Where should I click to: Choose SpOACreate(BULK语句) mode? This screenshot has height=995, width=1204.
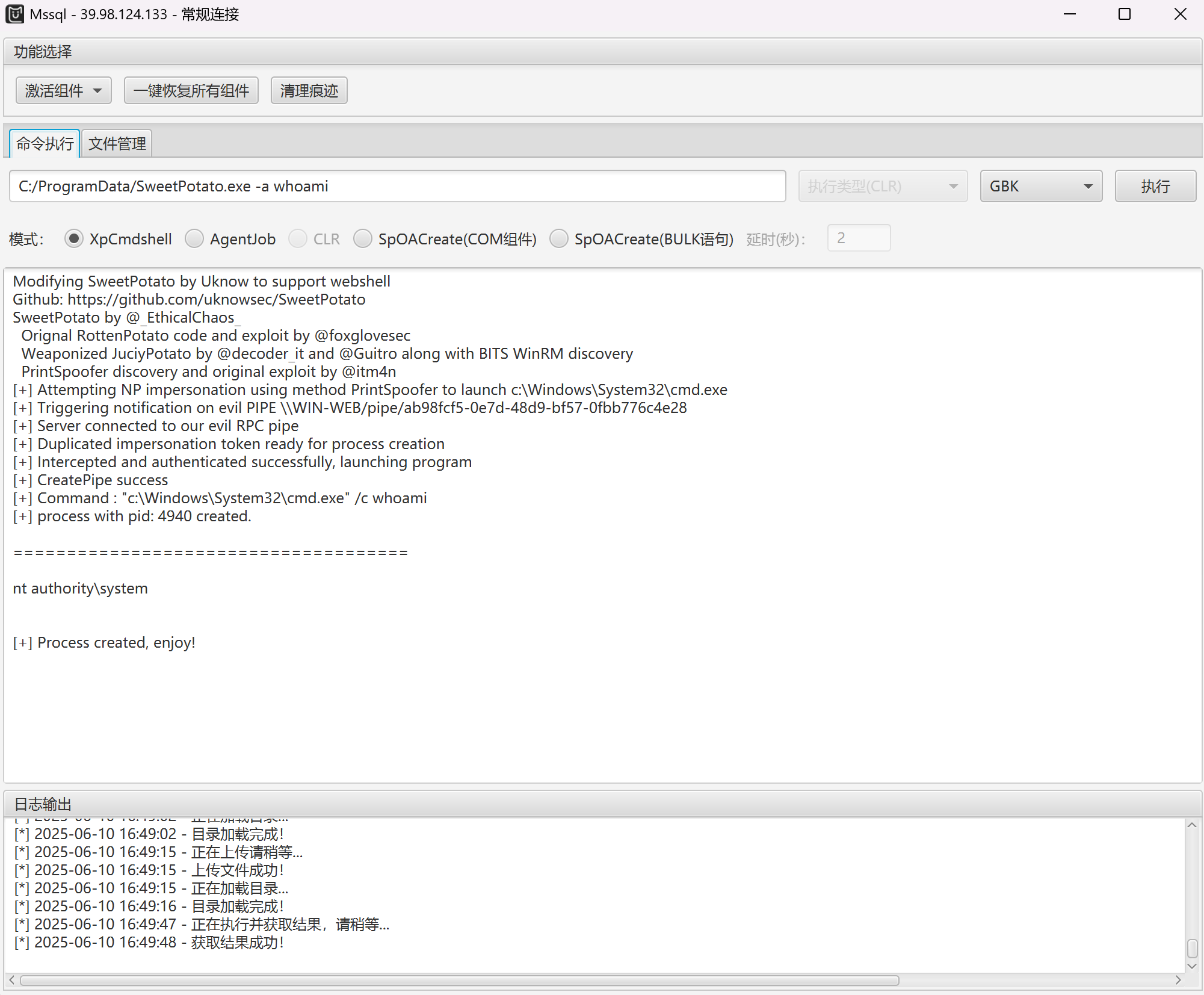559,239
